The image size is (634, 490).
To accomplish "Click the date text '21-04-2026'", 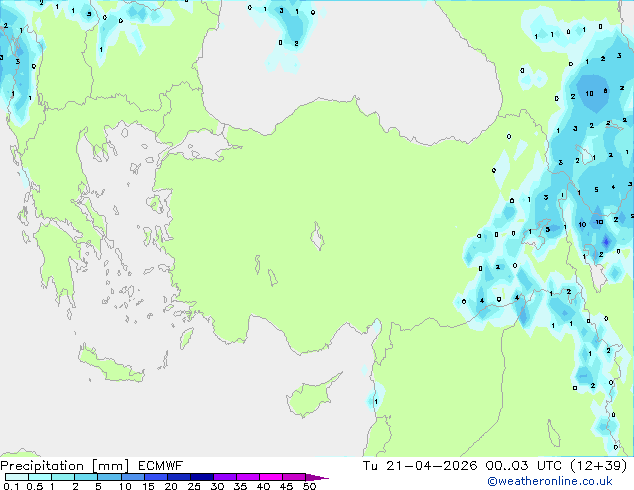I will pyautogui.click(x=431, y=466).
